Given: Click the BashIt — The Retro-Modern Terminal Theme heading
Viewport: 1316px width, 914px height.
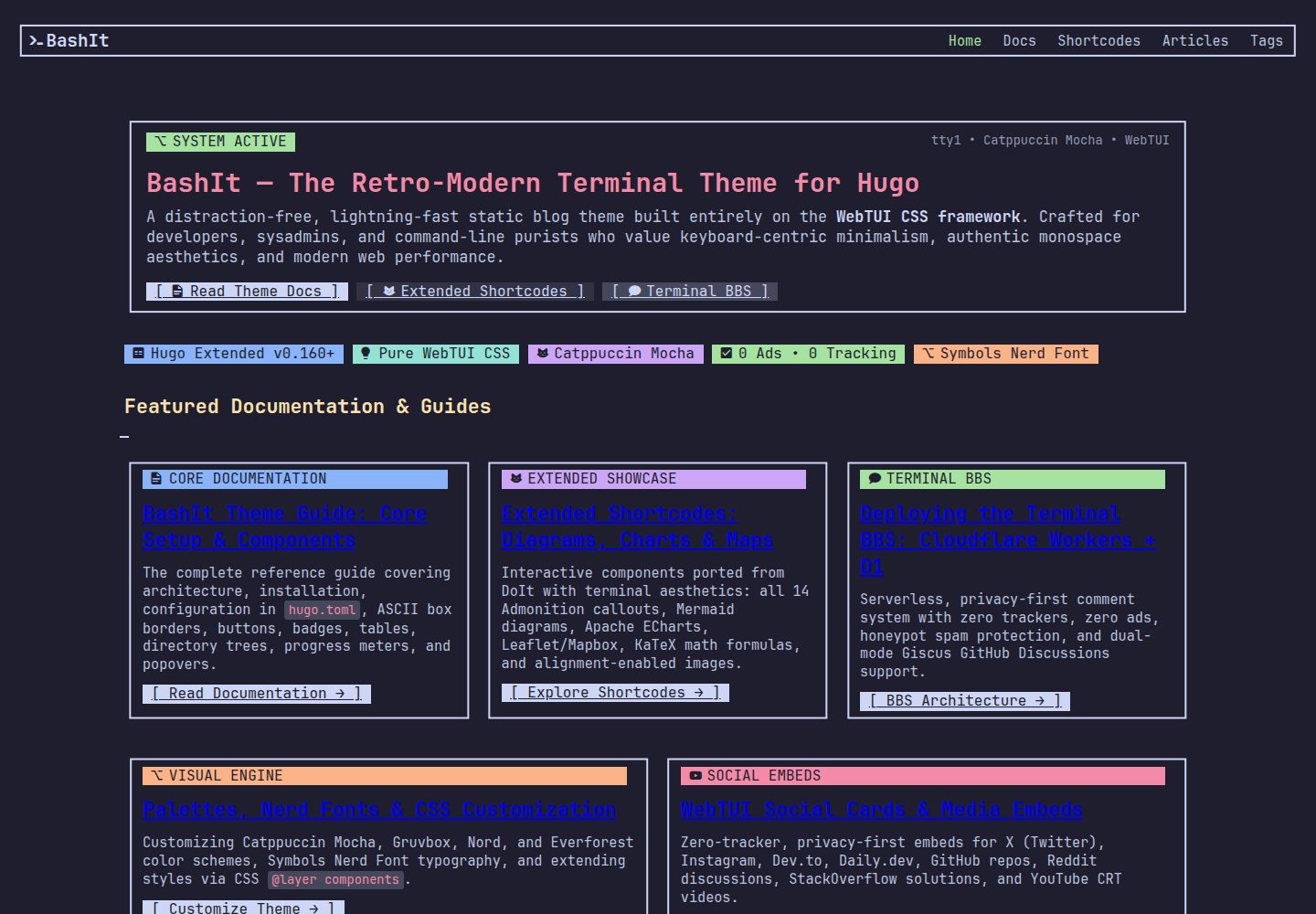Looking at the screenshot, I should 533,183.
